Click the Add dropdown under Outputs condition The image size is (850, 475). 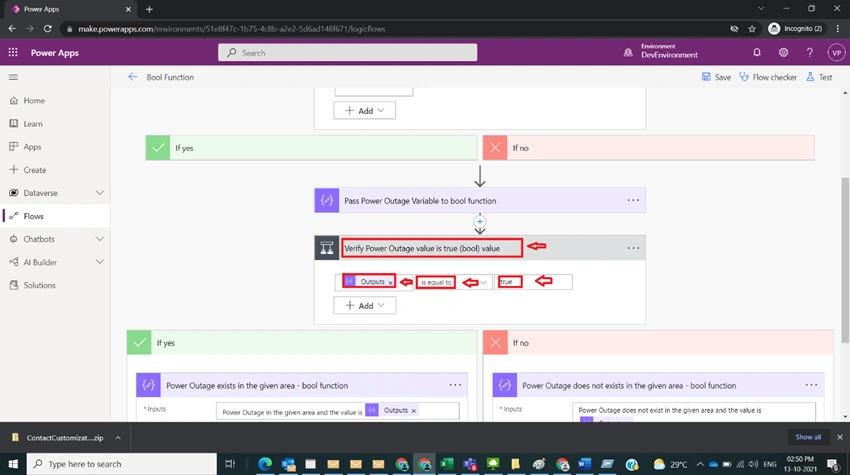click(364, 305)
